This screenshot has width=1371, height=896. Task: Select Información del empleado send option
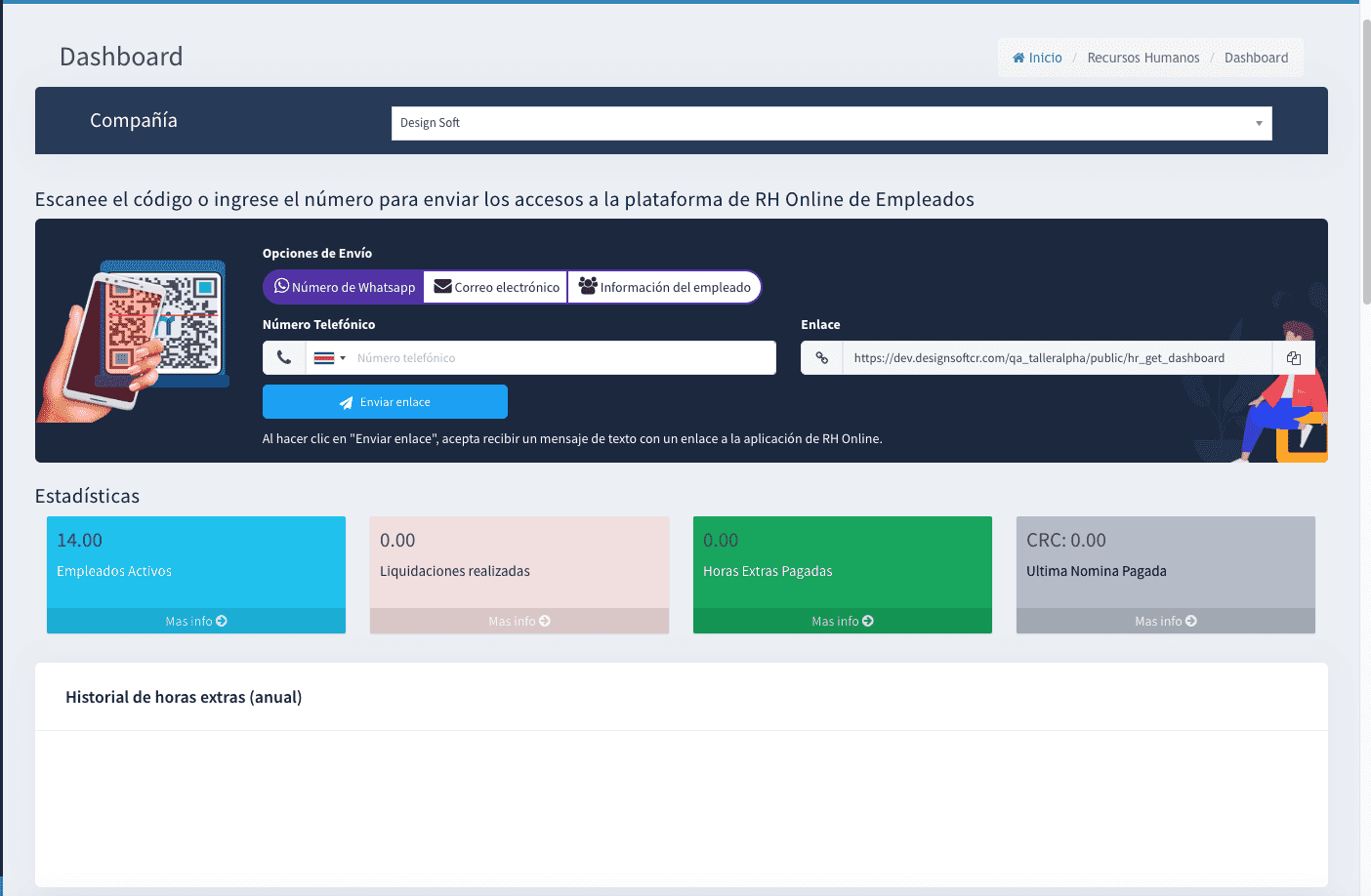point(665,287)
